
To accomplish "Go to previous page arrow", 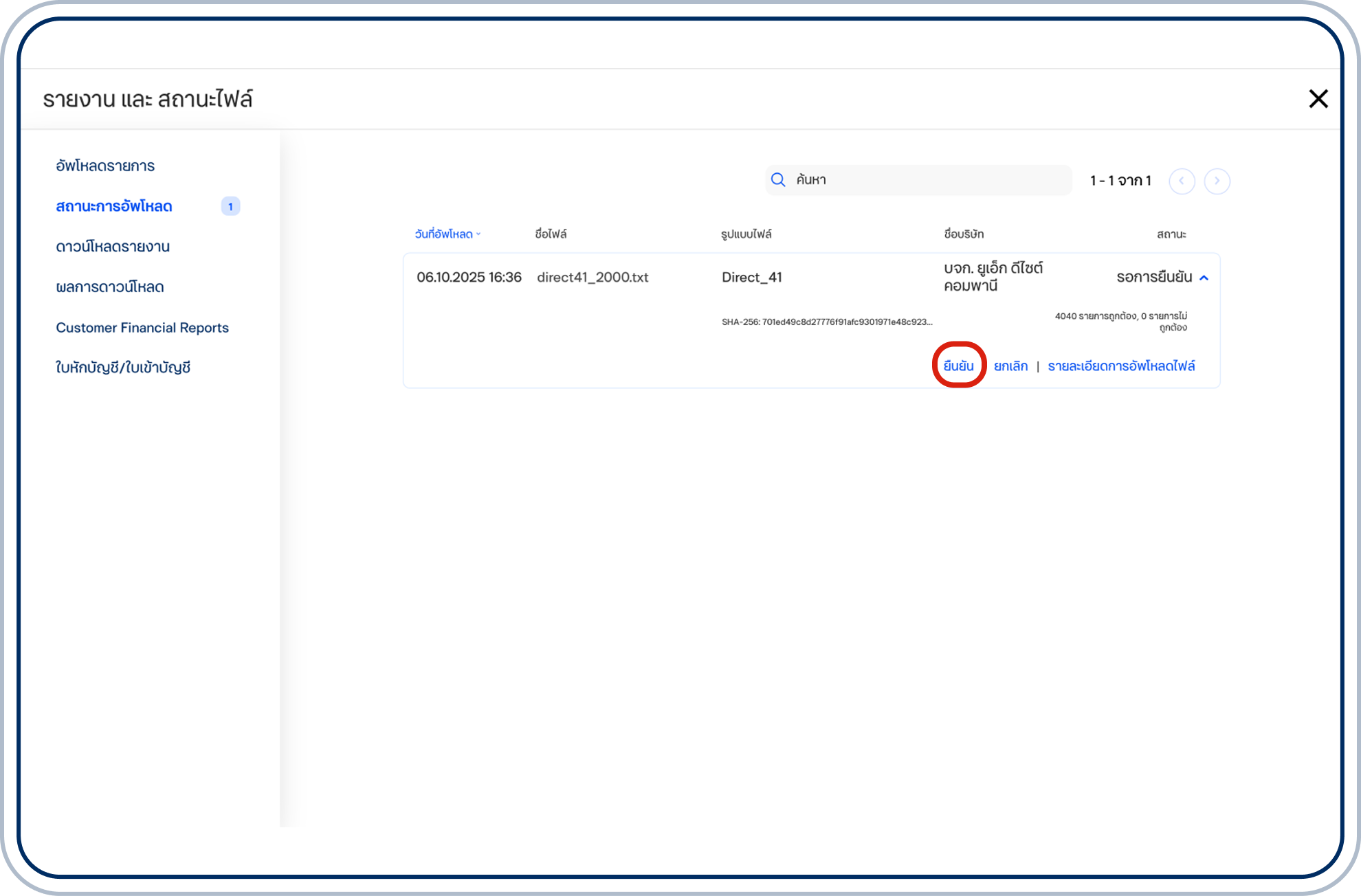I will (x=1182, y=181).
